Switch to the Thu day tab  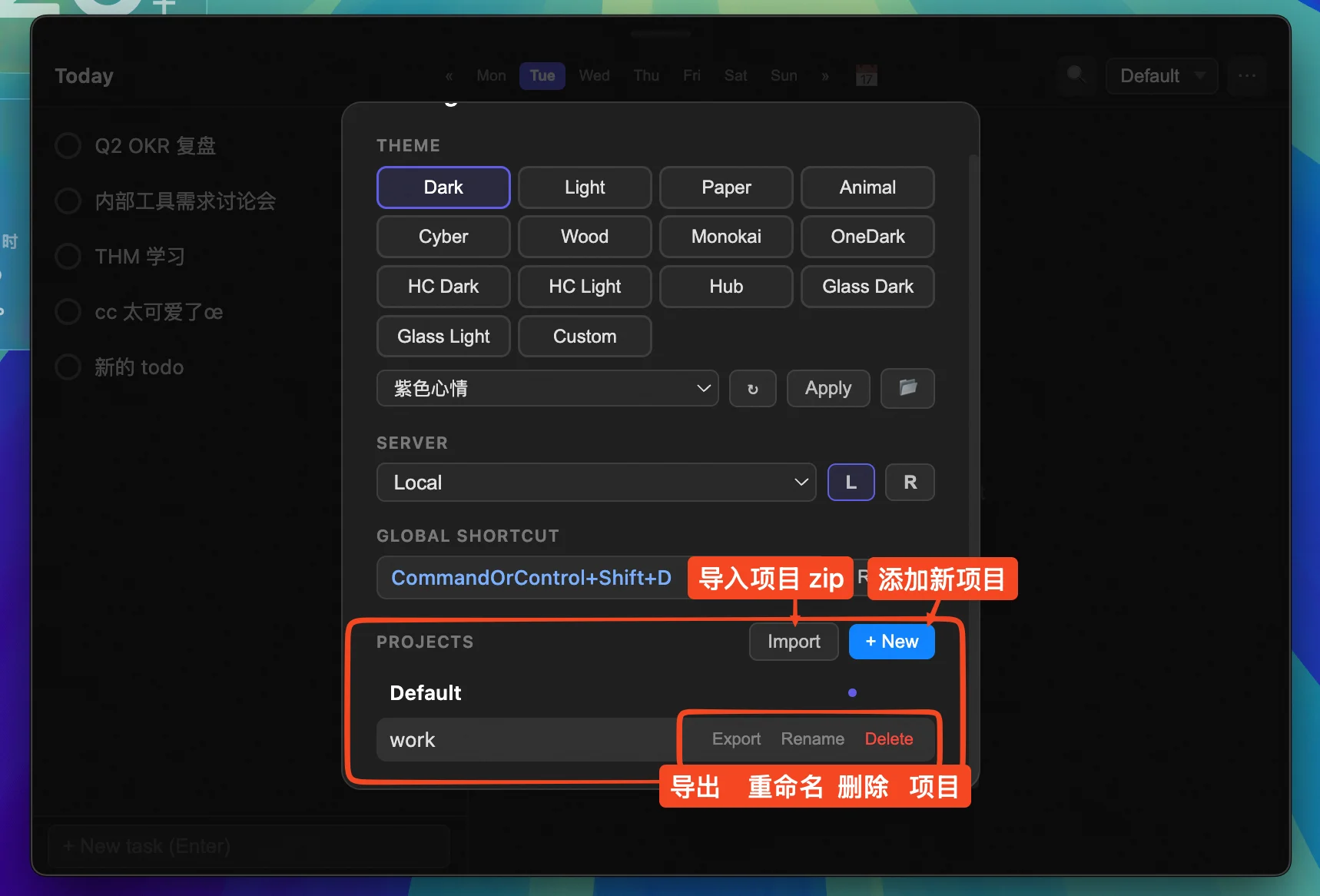pyautogui.click(x=646, y=75)
